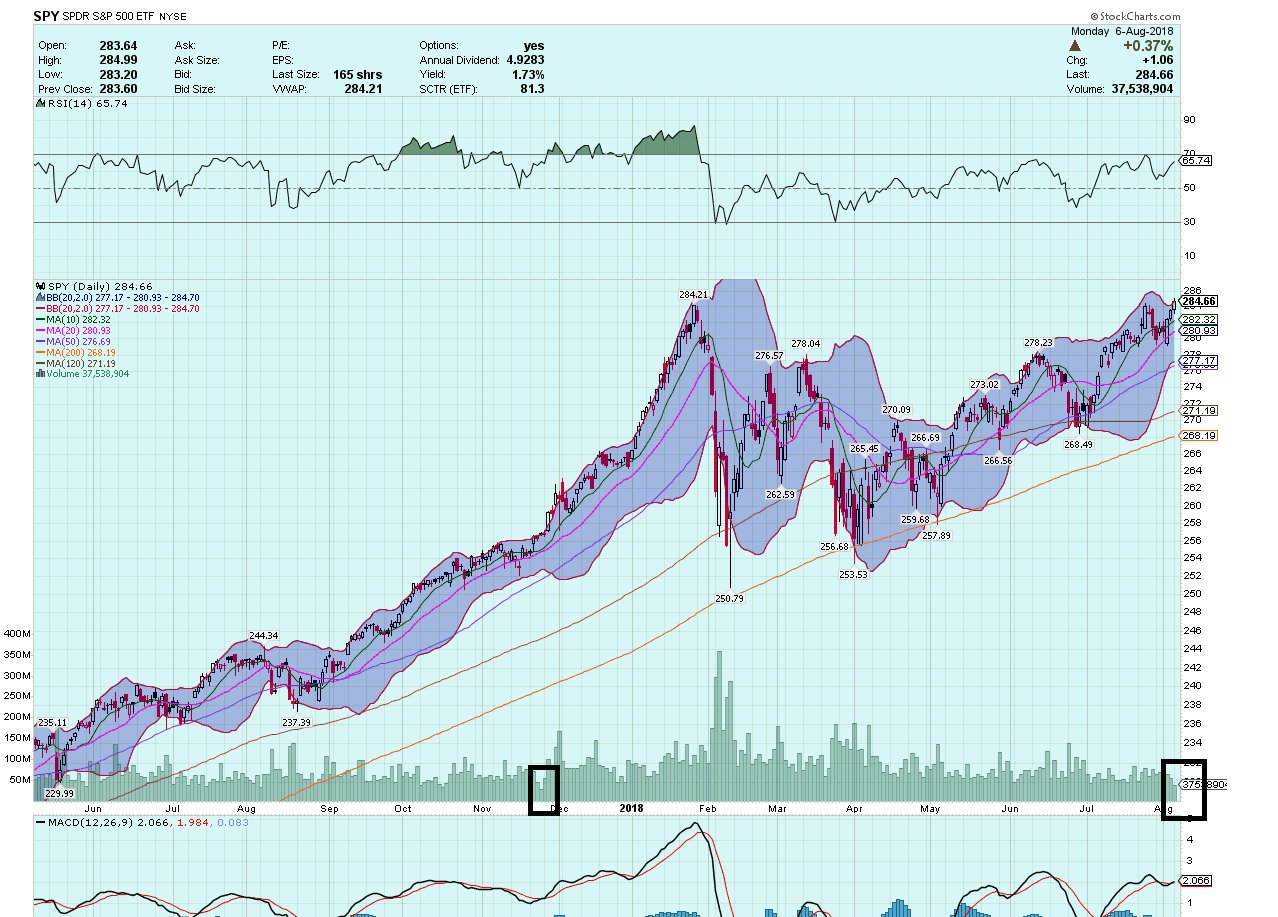Click the Open price 283.64
The width and height of the screenshot is (1278, 917).
(x=120, y=46)
